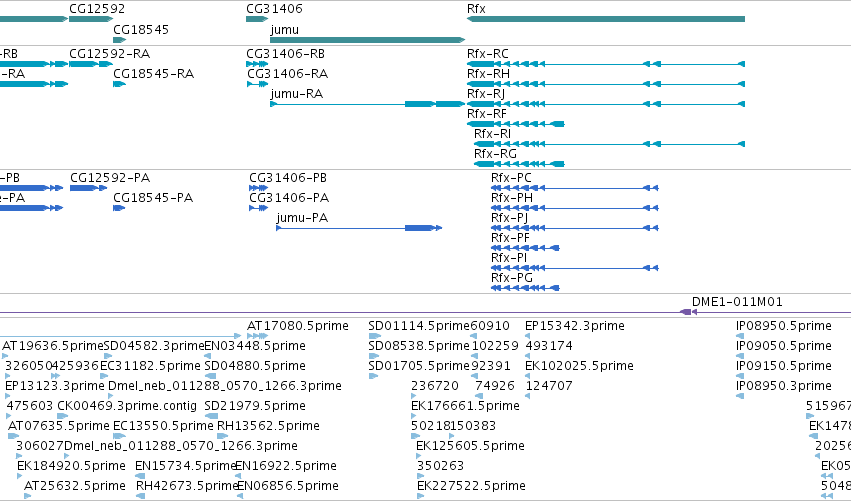Select CK00469.3prime.contig entry

pyautogui.click(x=126, y=406)
